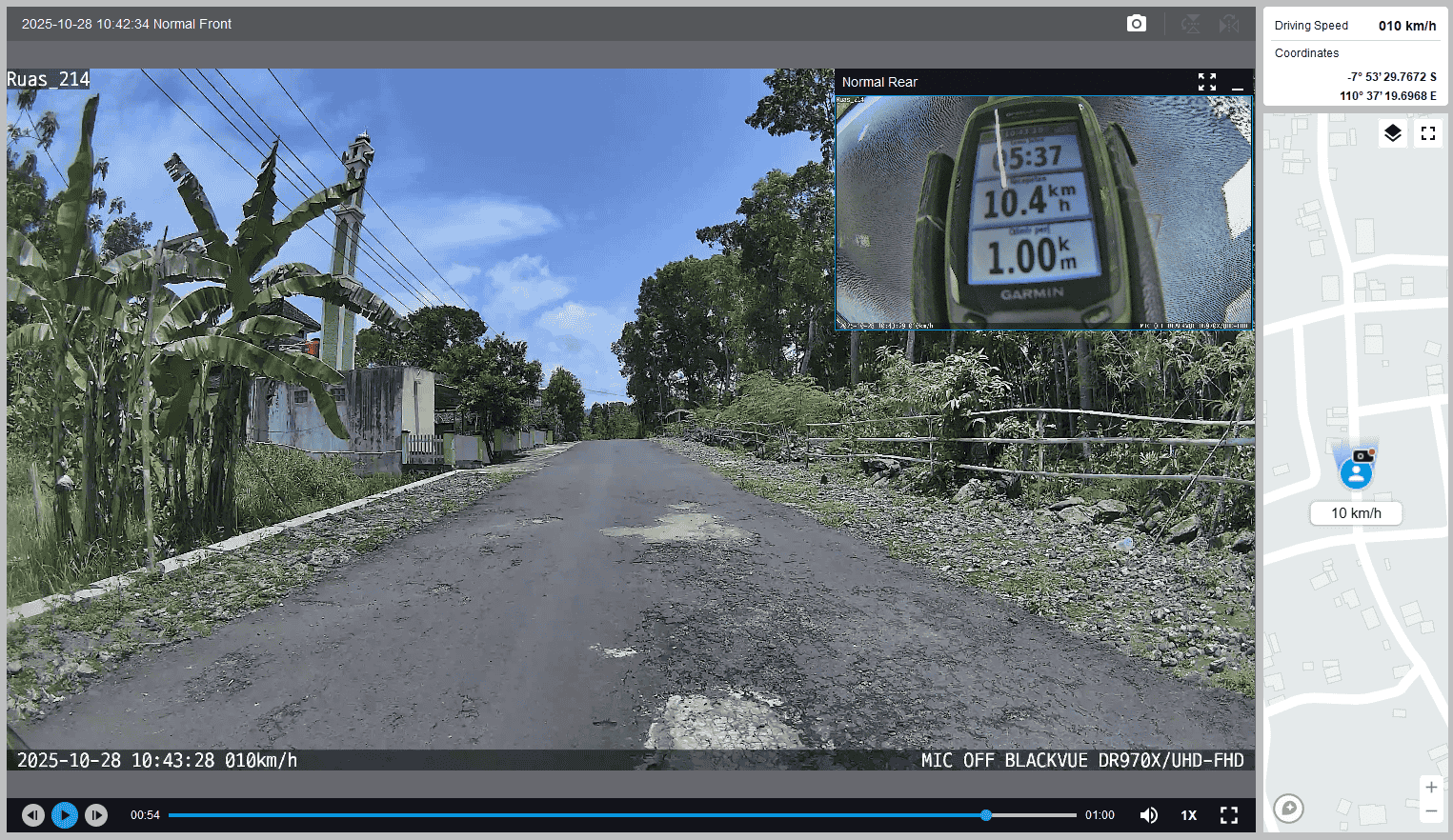Click the vertical flip video icon

pos(1191,24)
